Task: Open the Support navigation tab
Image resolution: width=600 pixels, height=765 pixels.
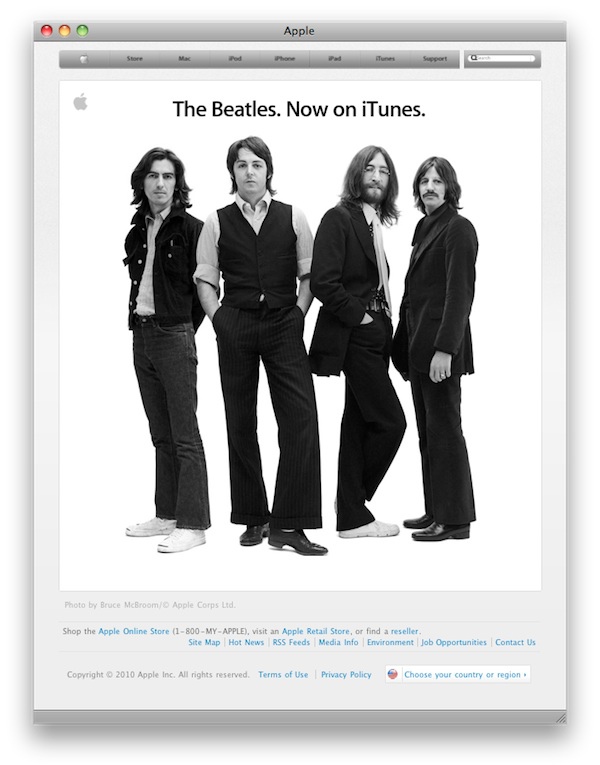Action: tap(435, 59)
